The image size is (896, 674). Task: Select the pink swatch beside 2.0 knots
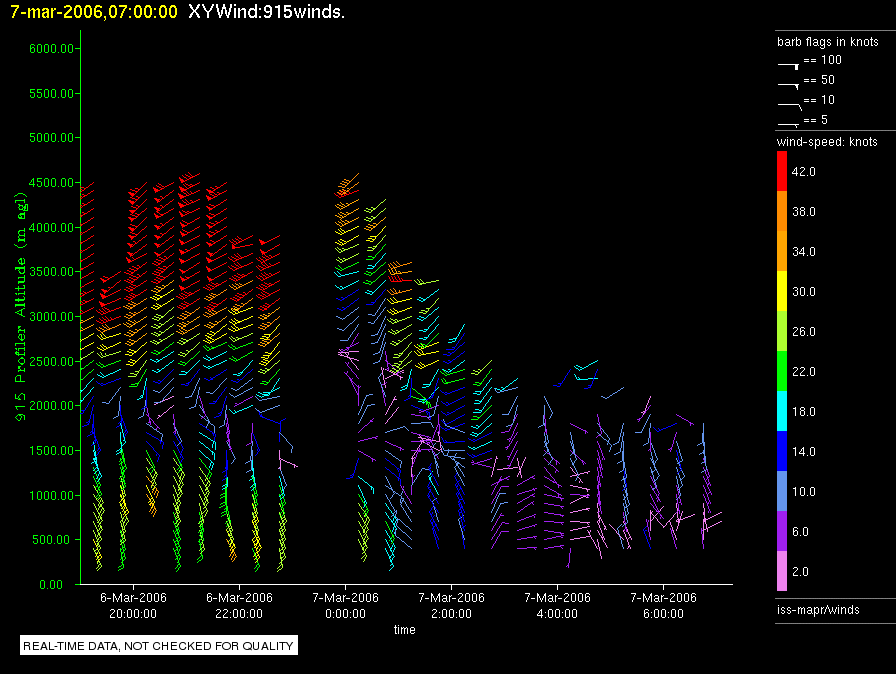783,571
